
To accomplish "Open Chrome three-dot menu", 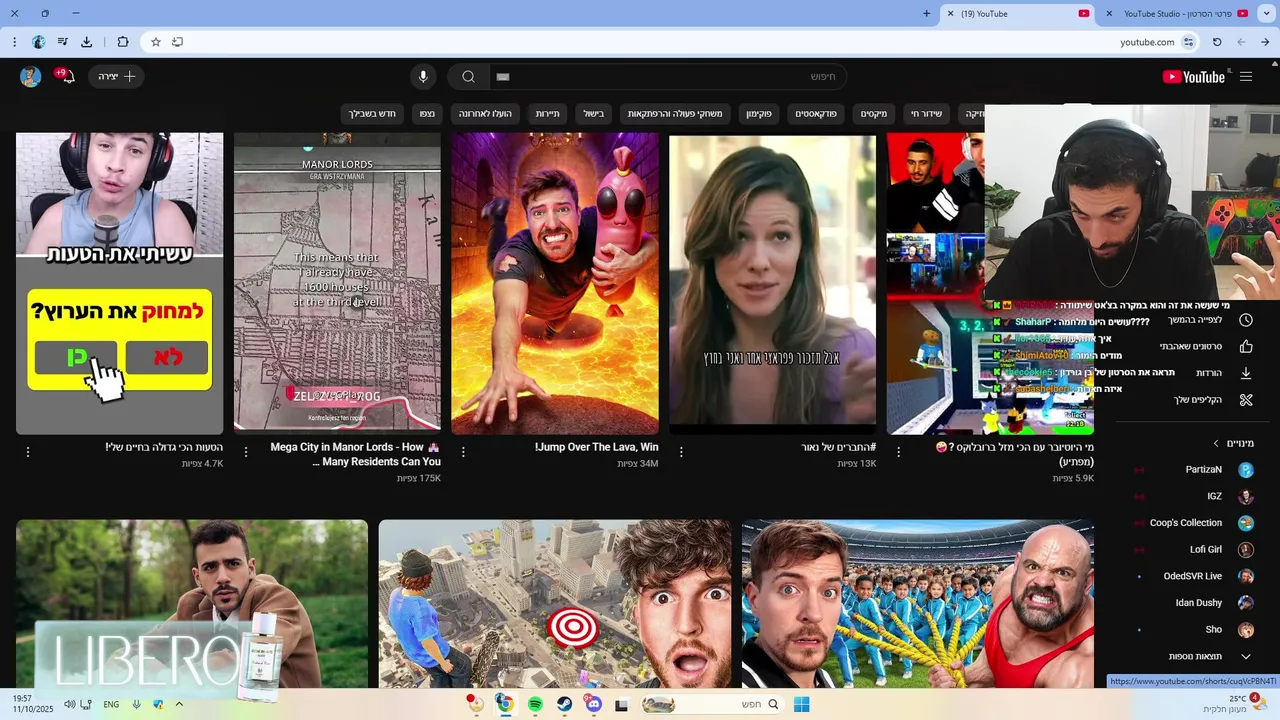I will tap(14, 42).
